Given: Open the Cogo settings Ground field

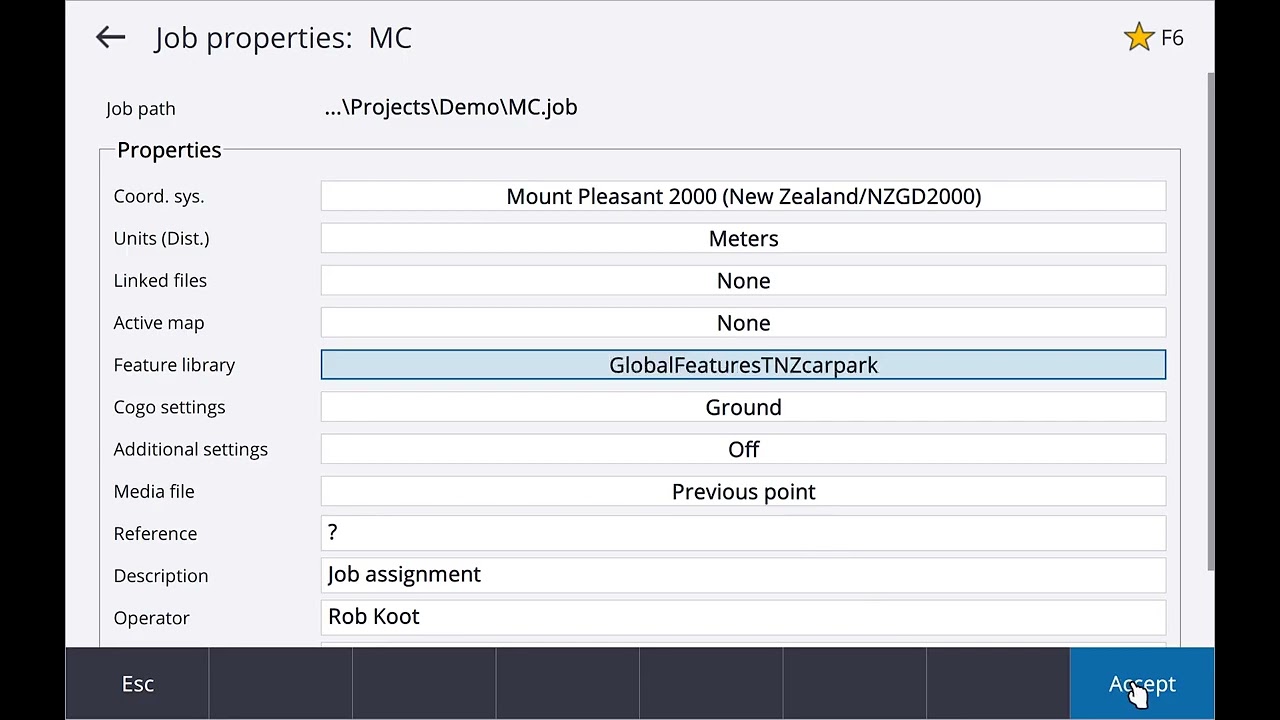Looking at the screenshot, I should (x=743, y=407).
